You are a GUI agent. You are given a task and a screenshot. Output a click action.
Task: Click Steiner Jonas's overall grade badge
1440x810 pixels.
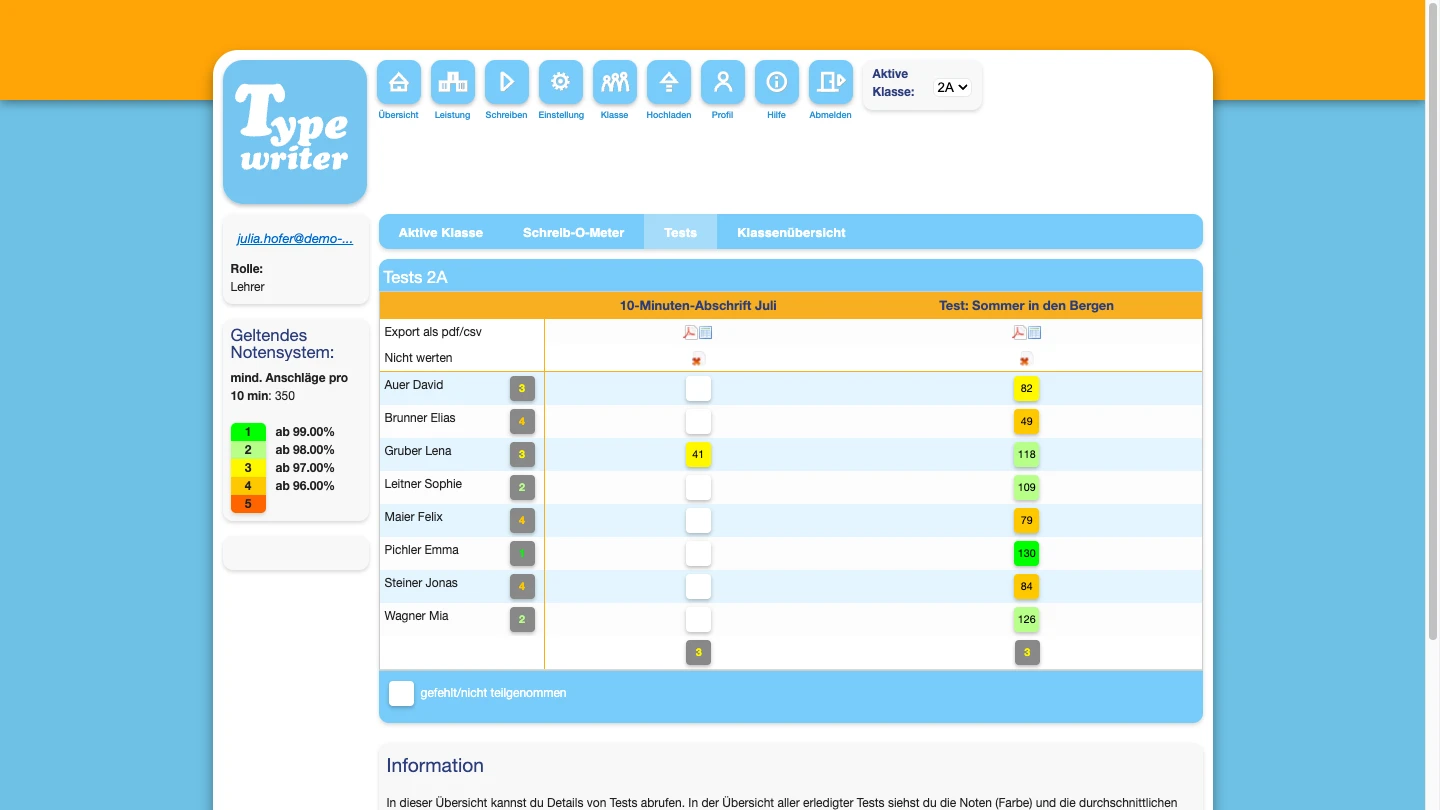[x=522, y=586]
